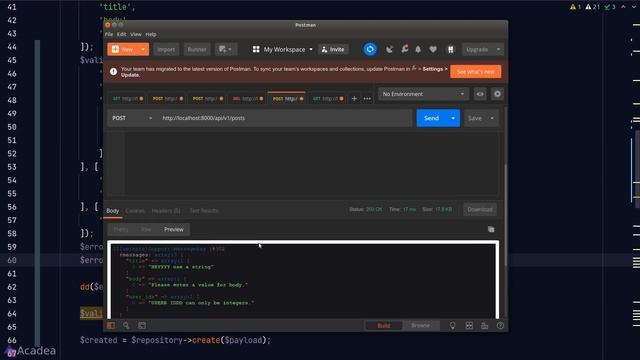This screenshot has width=640, height=360.
Task: Open the File menu in Postman
Action: pyautogui.click(x=109, y=34)
